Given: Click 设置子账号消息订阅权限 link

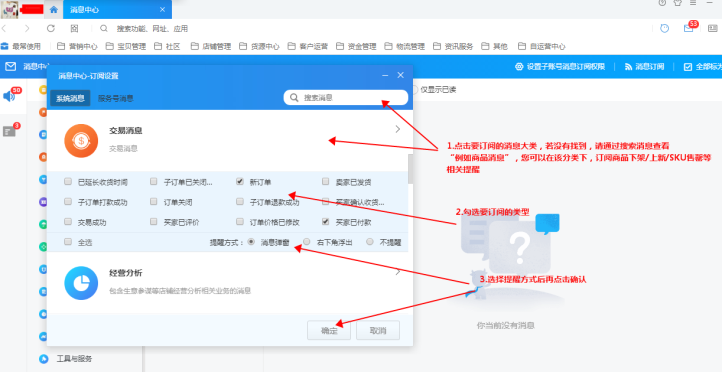Looking at the screenshot, I should point(560,67).
